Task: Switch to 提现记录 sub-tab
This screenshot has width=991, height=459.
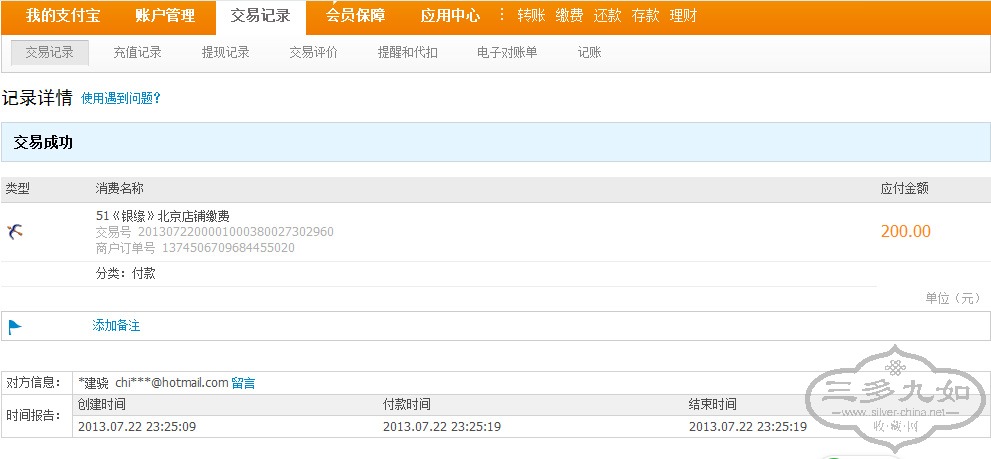Action: pyautogui.click(x=225, y=52)
